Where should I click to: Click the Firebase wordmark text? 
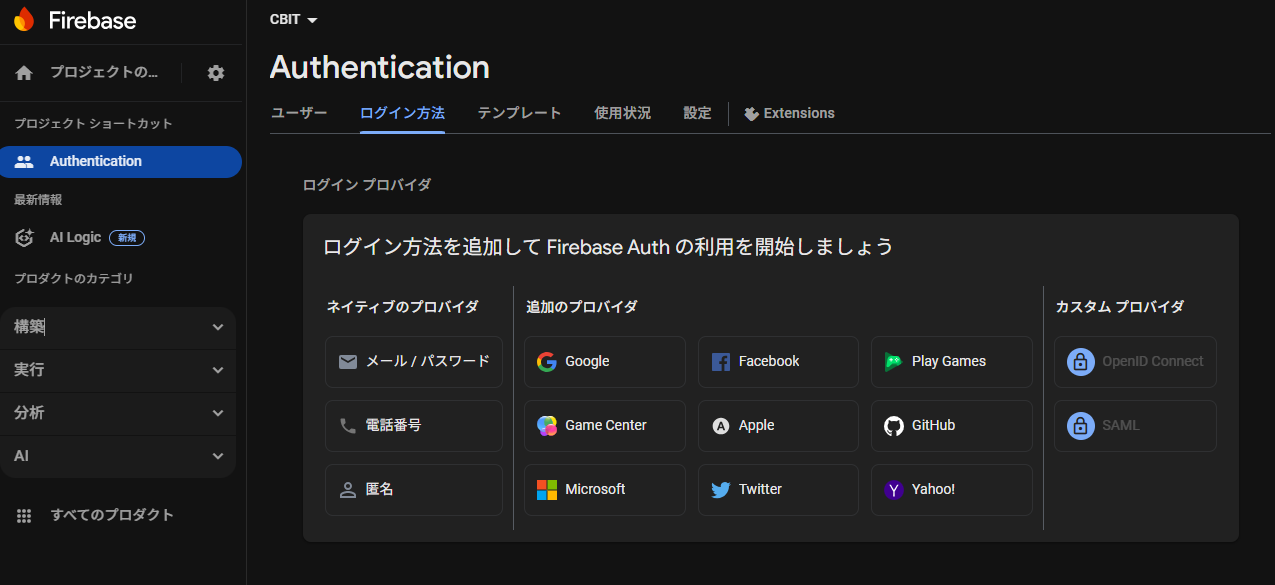point(92,21)
